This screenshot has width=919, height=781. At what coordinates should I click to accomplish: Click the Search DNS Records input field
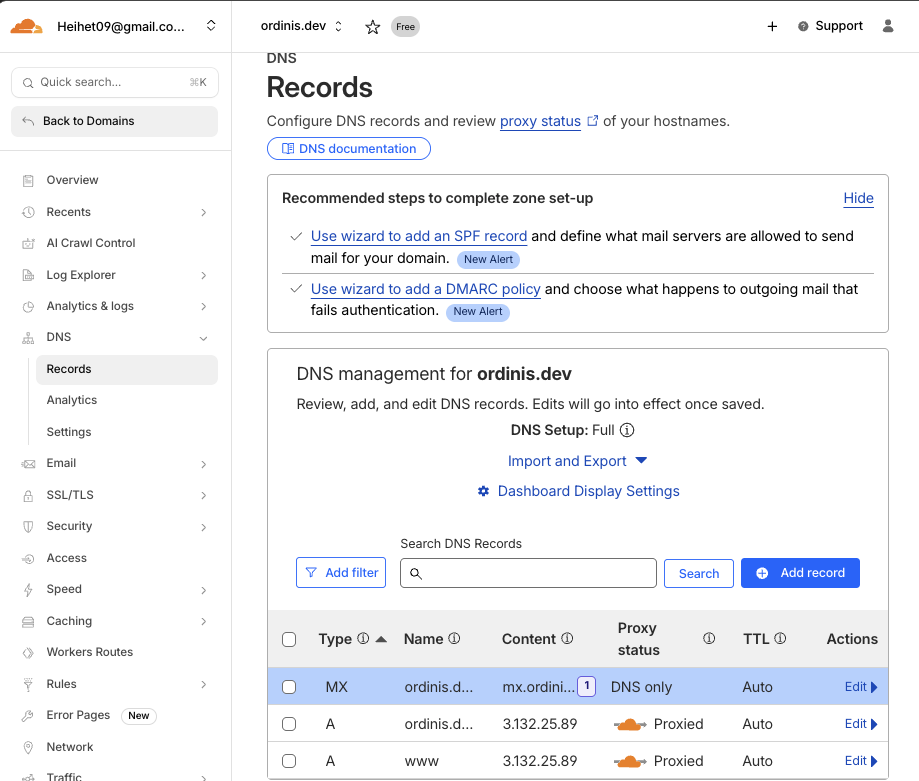tap(528, 573)
